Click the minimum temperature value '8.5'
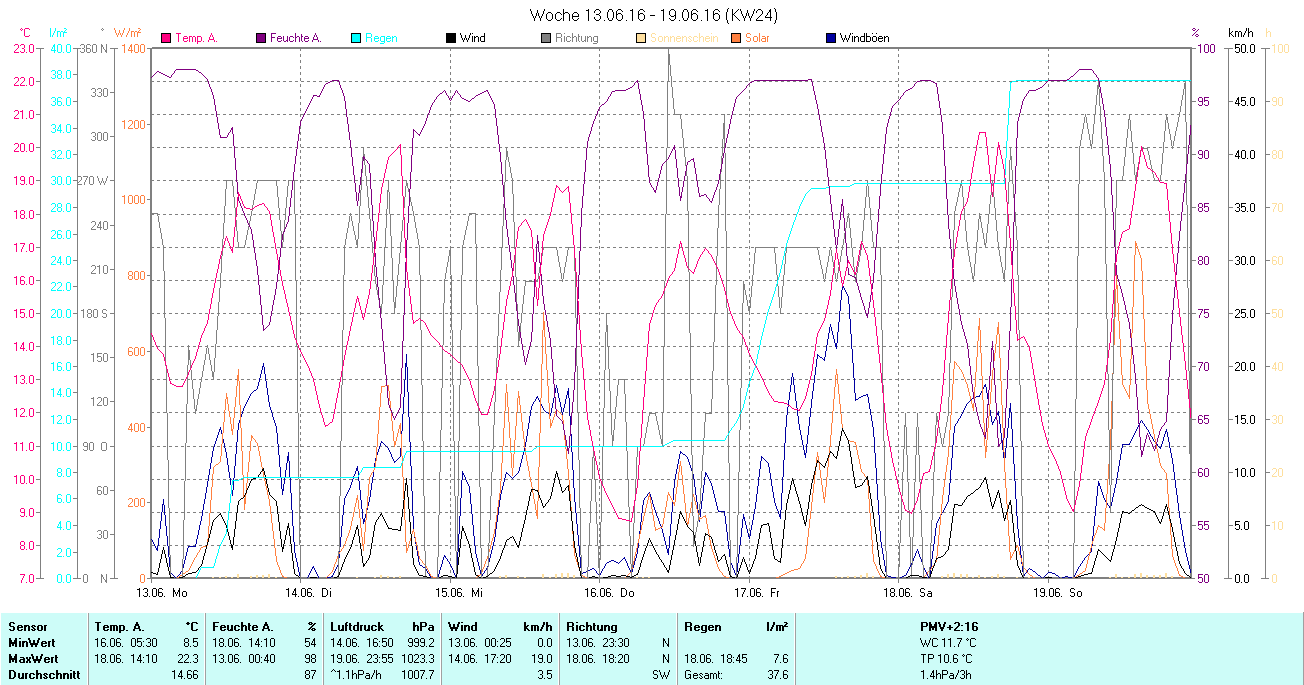This screenshot has height=685, width=1304. 191,643
